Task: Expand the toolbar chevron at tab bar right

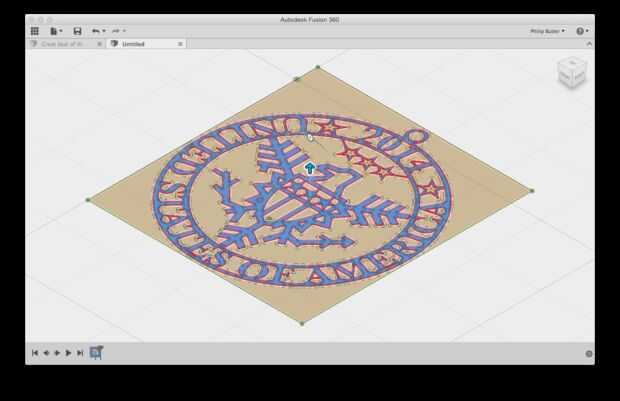Action: 589,44
